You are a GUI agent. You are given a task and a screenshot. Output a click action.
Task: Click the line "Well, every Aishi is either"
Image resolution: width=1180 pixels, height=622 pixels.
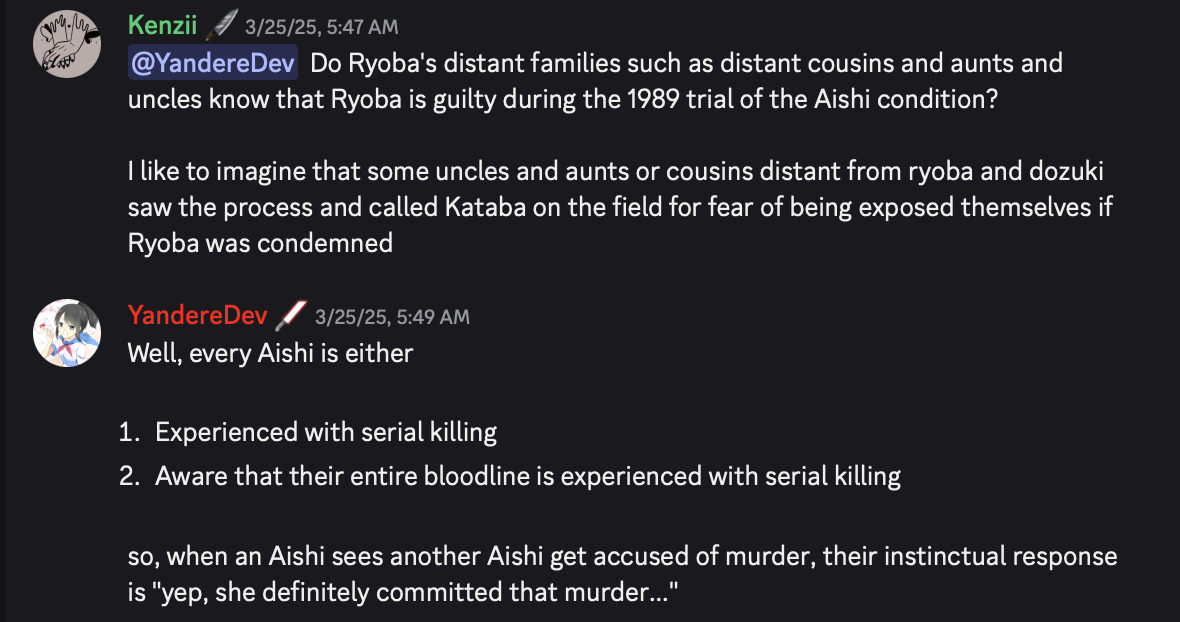coord(270,353)
